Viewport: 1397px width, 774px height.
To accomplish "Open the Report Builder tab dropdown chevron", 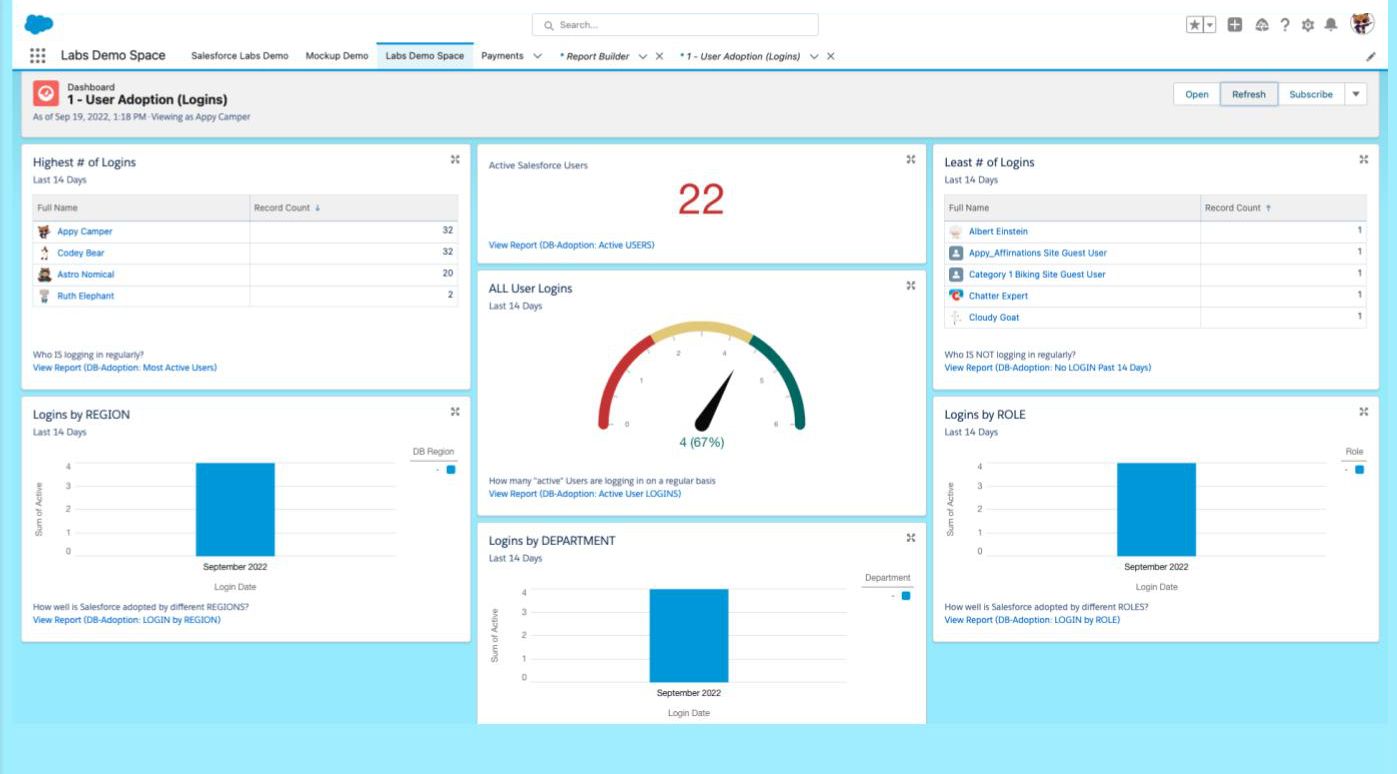I will click(643, 56).
